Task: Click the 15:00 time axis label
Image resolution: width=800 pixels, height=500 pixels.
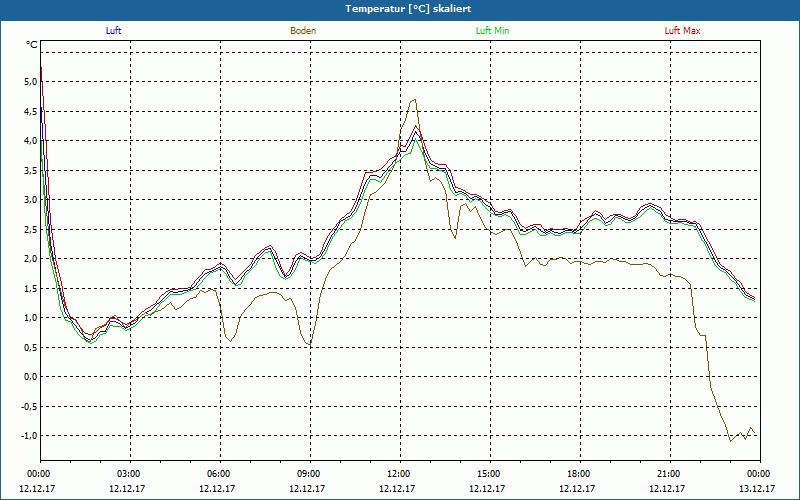Action: [x=490, y=474]
